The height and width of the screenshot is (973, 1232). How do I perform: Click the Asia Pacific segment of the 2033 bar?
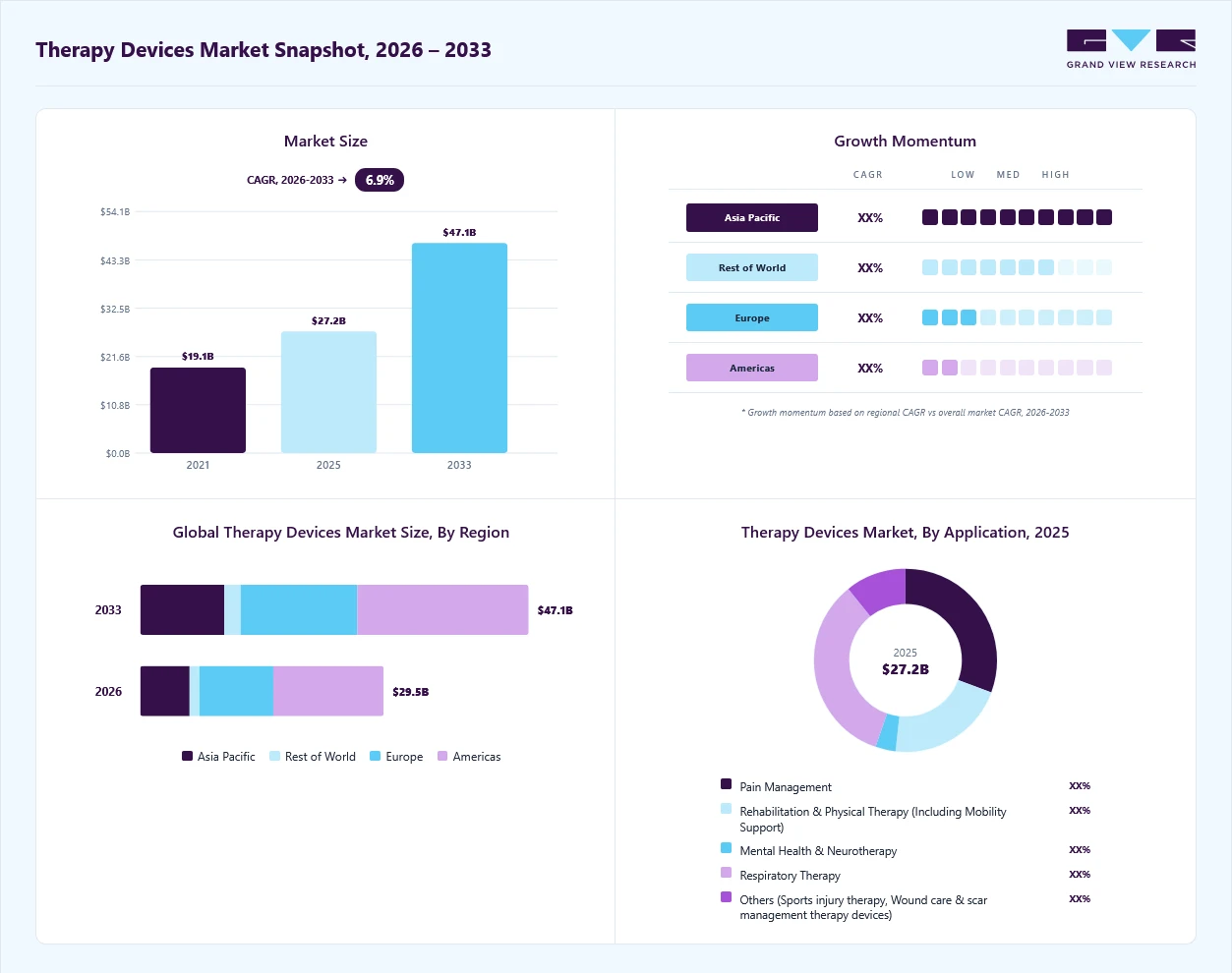(182, 609)
